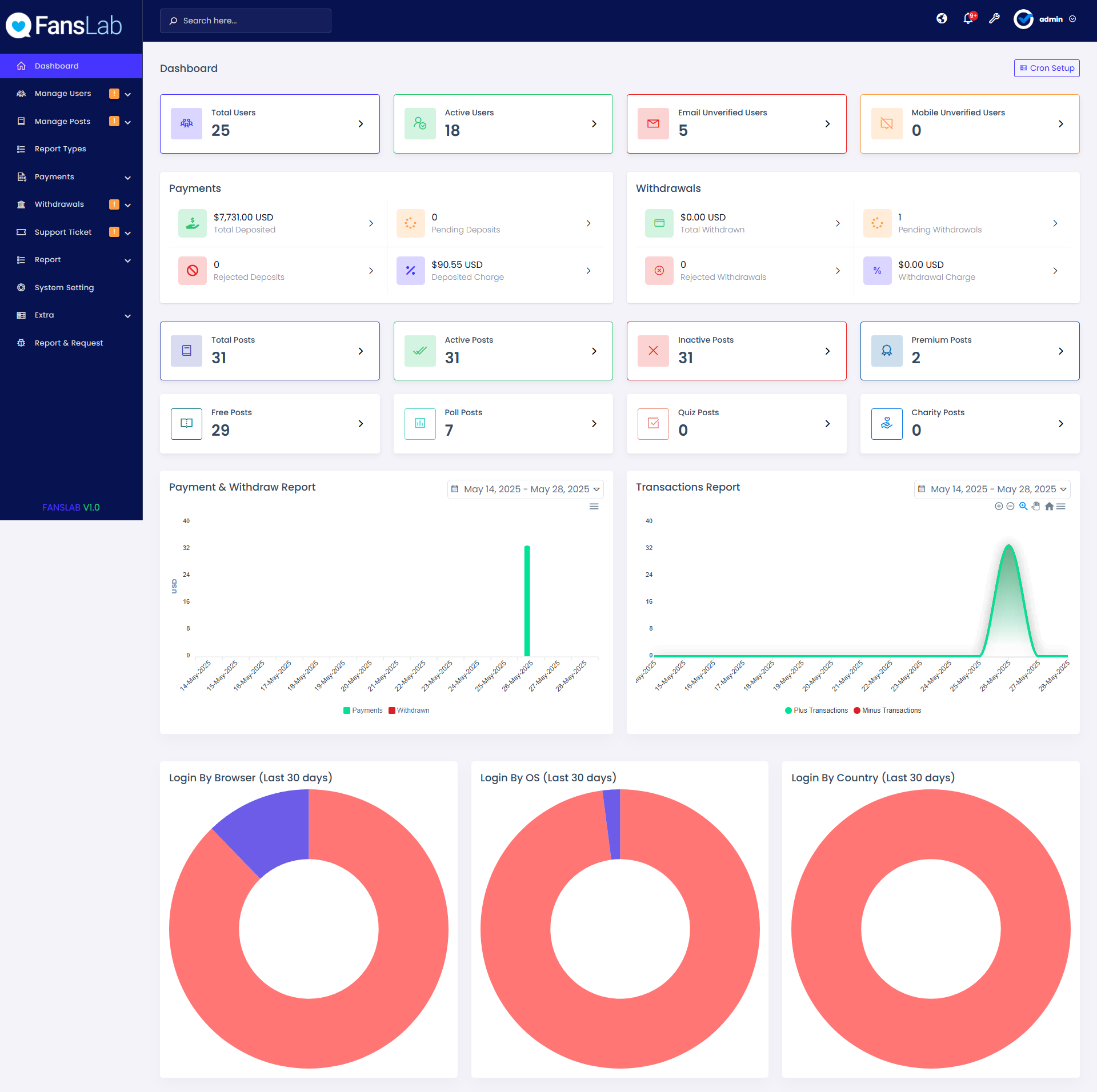Click inside the Search here input field
Screen dimensions: 1097x1092
click(x=246, y=21)
